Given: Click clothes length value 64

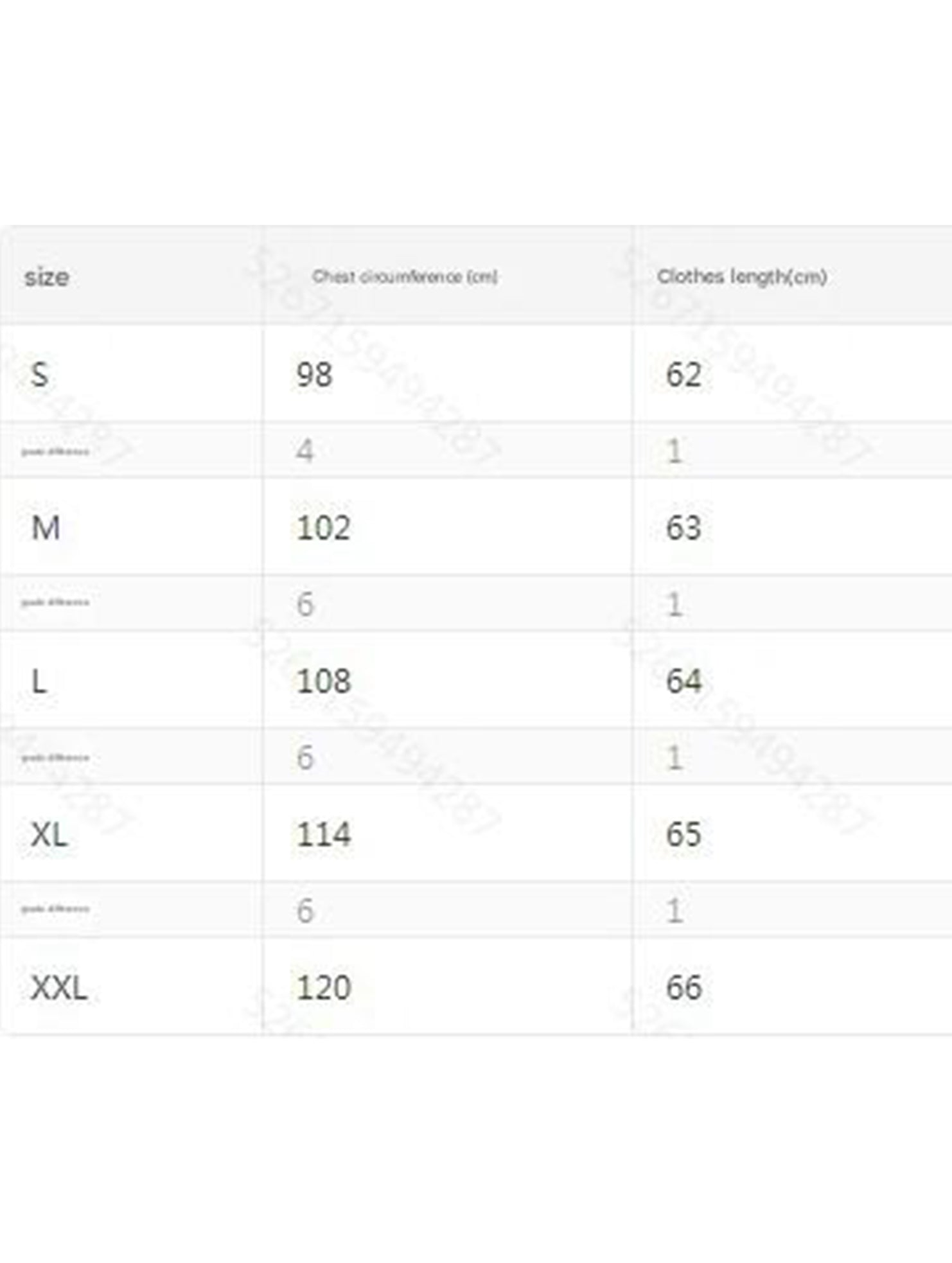Looking at the screenshot, I should pos(683,681).
